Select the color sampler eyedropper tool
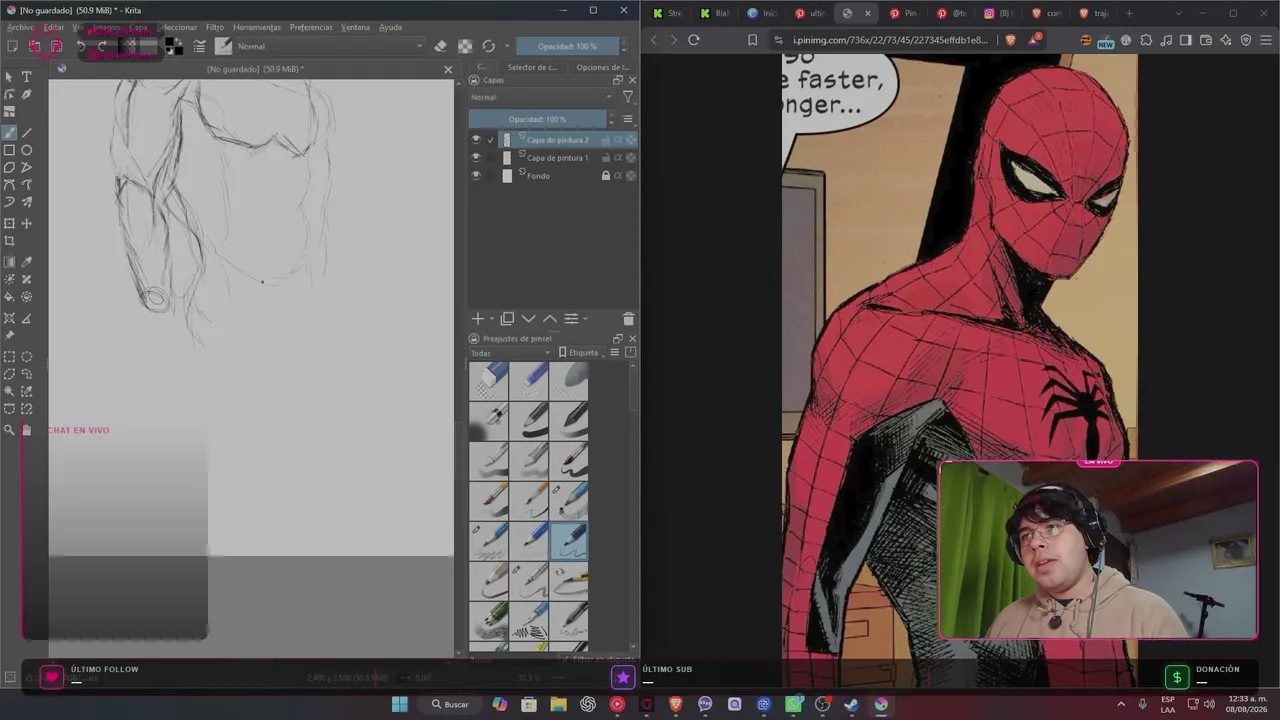The height and width of the screenshot is (720, 1280). click(27, 262)
